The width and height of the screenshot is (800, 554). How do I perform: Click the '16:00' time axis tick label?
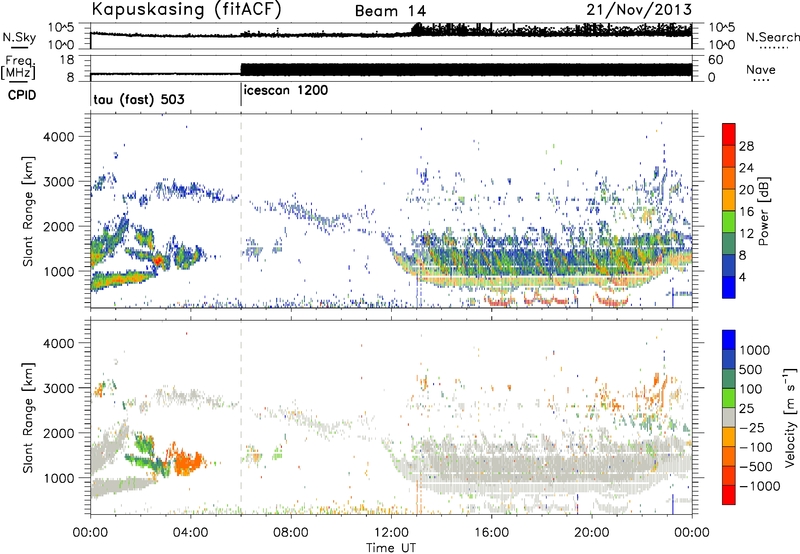click(491, 533)
